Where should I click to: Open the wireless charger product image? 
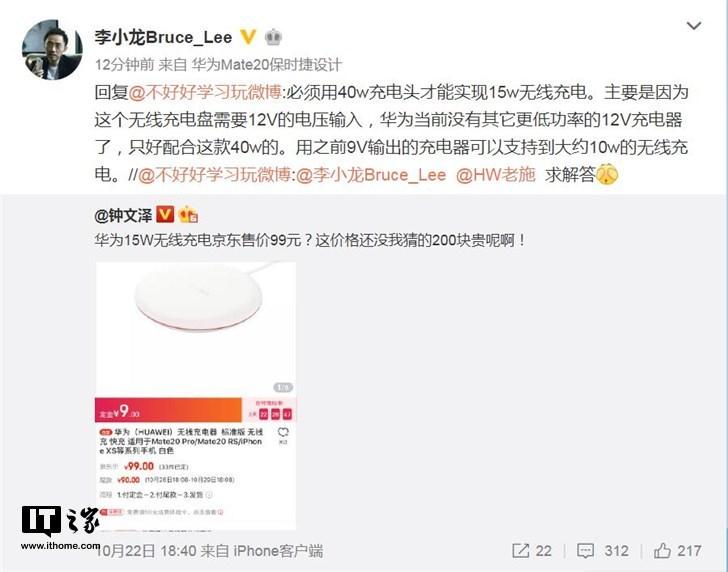click(195, 396)
